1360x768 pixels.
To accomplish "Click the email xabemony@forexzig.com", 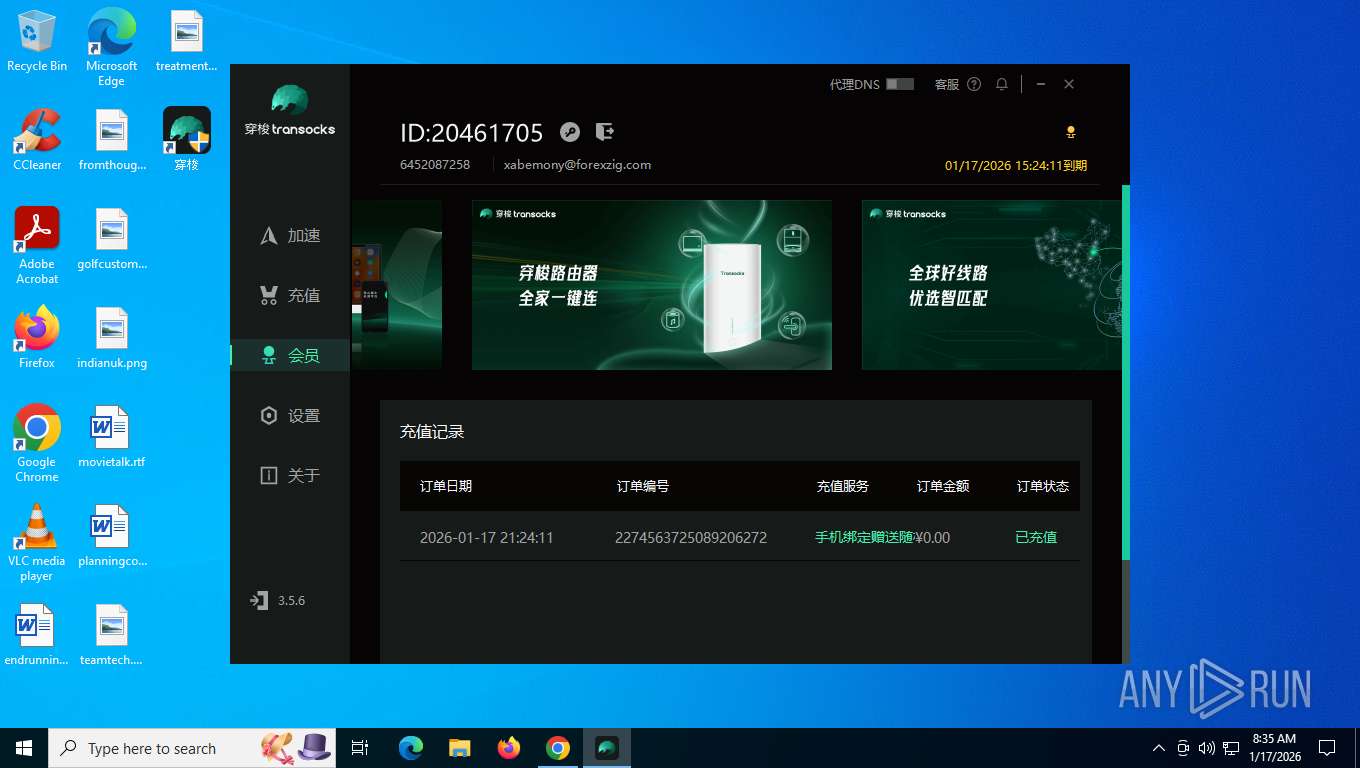I will (577, 165).
